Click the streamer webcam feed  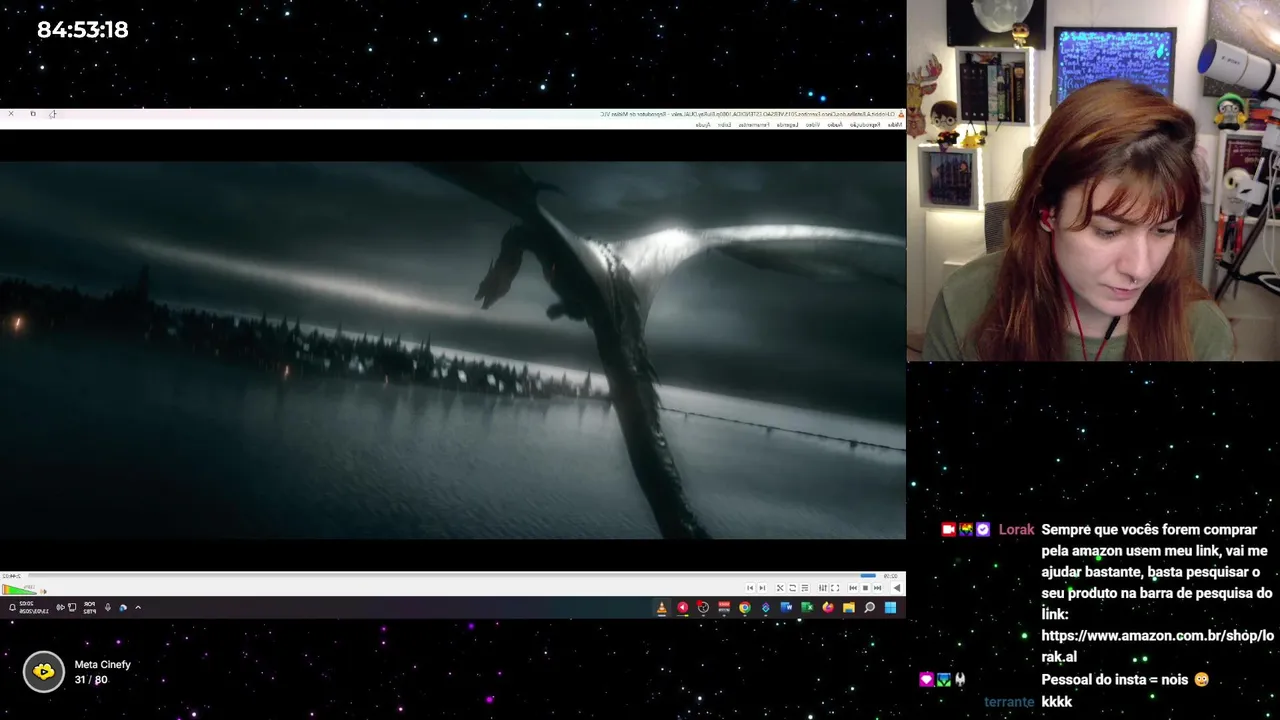tap(1093, 180)
